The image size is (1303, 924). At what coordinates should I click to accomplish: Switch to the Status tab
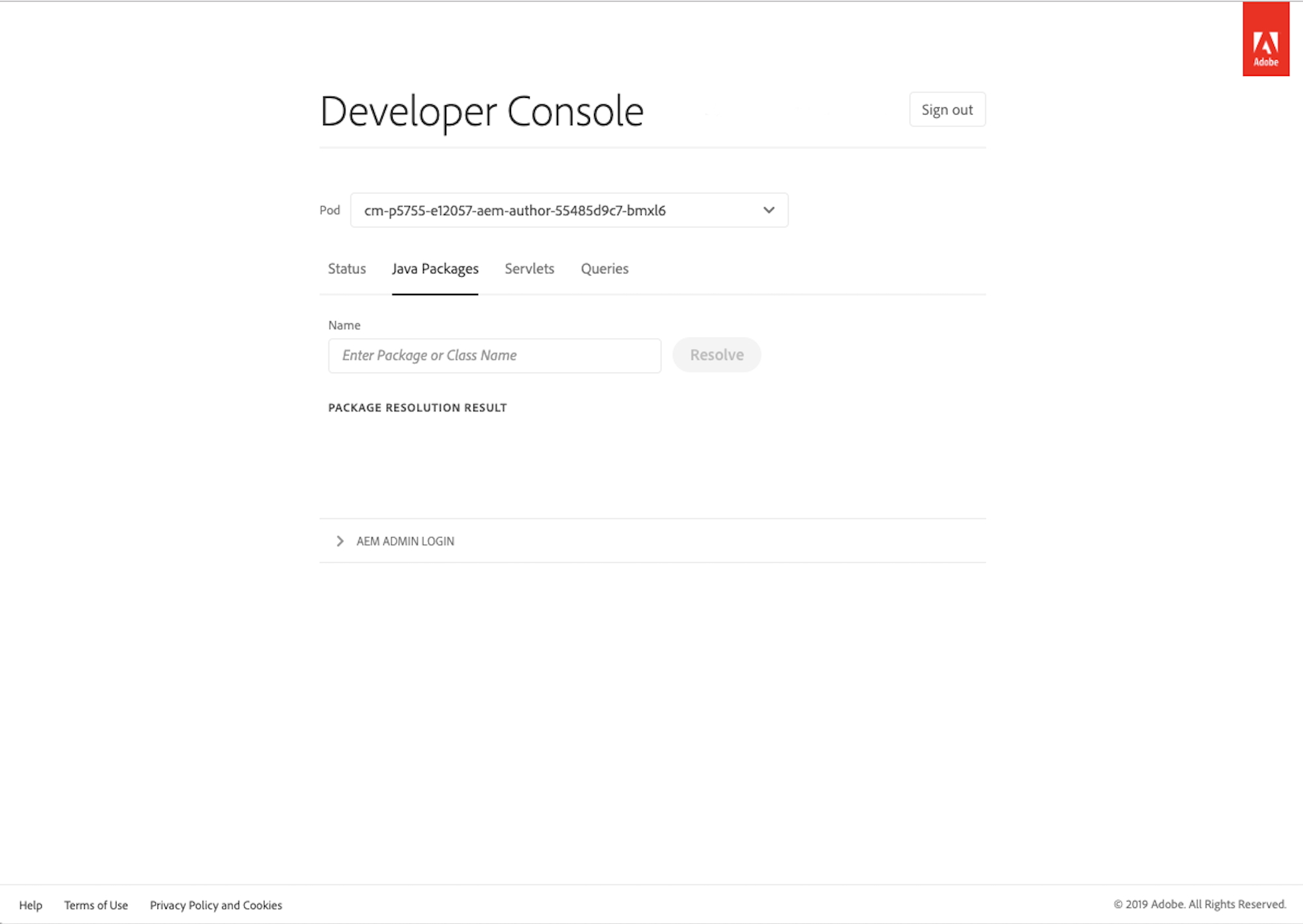tap(347, 269)
